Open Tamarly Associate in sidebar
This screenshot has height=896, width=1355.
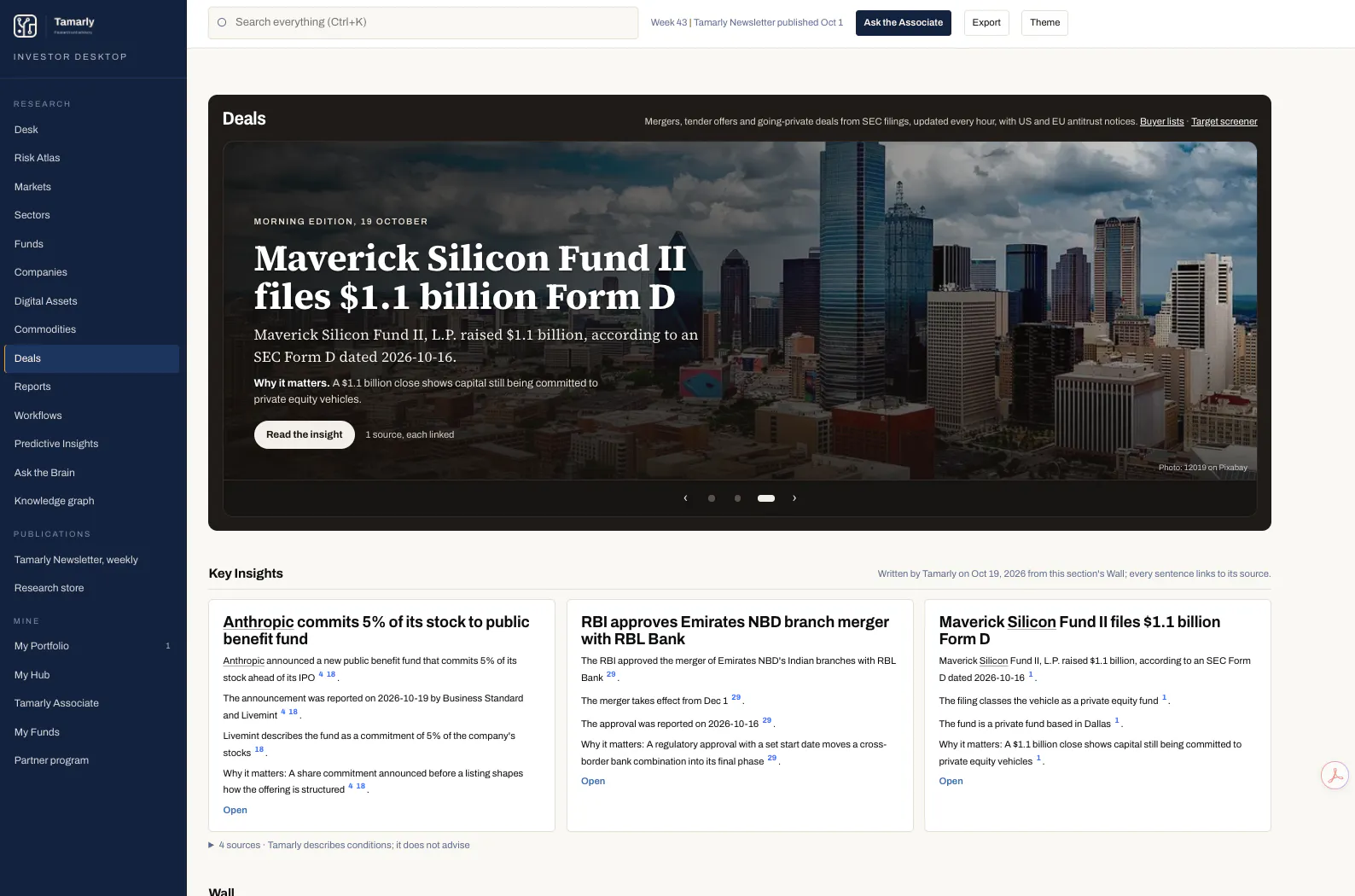click(x=91, y=703)
